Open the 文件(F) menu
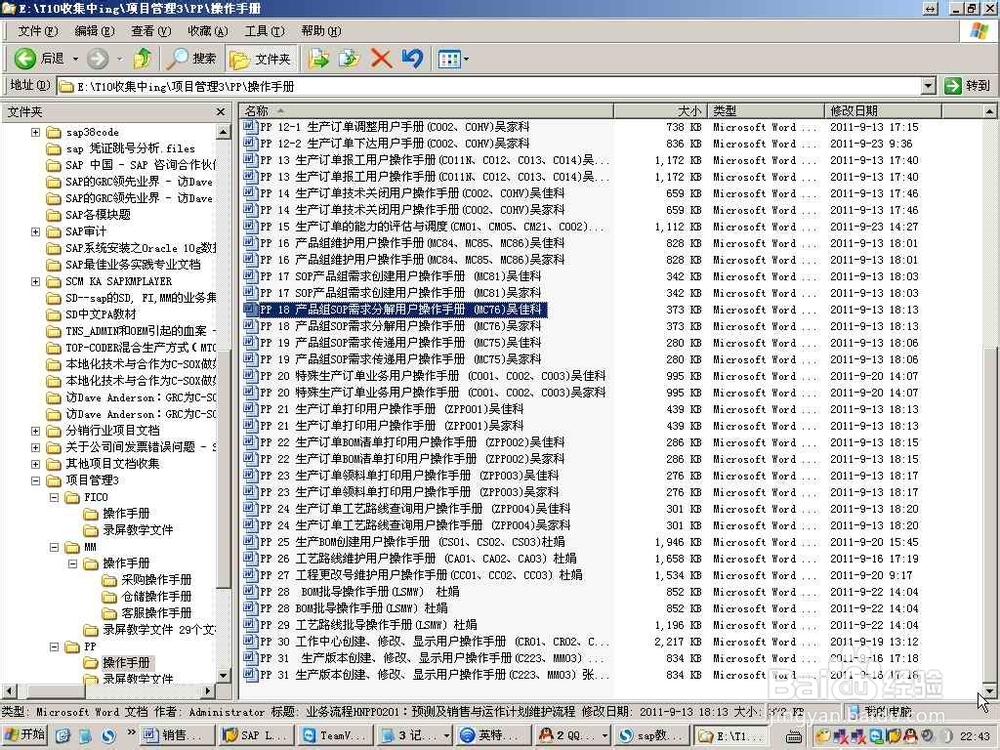This screenshot has width=1000, height=750. pyautogui.click(x=38, y=31)
